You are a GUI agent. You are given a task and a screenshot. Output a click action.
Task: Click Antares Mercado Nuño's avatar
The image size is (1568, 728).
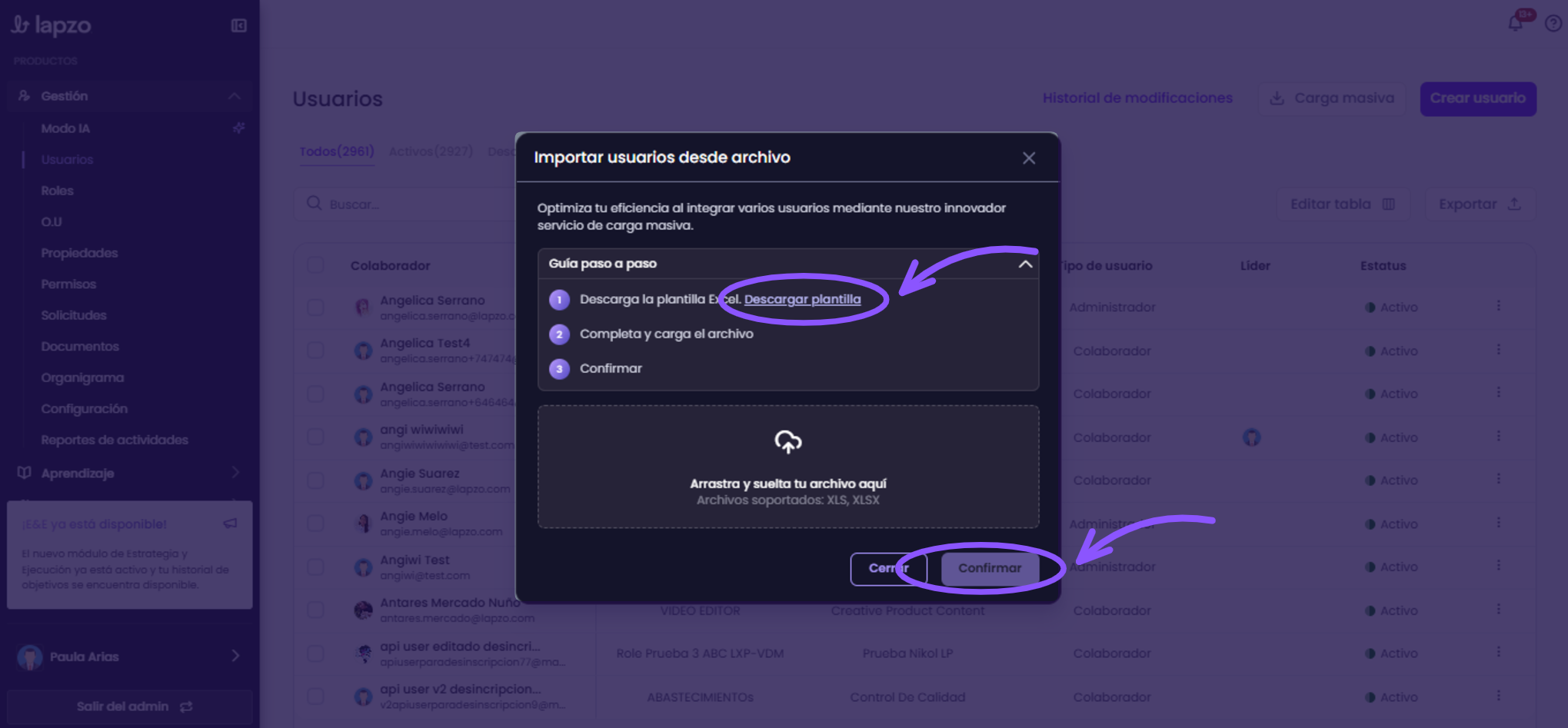(363, 610)
